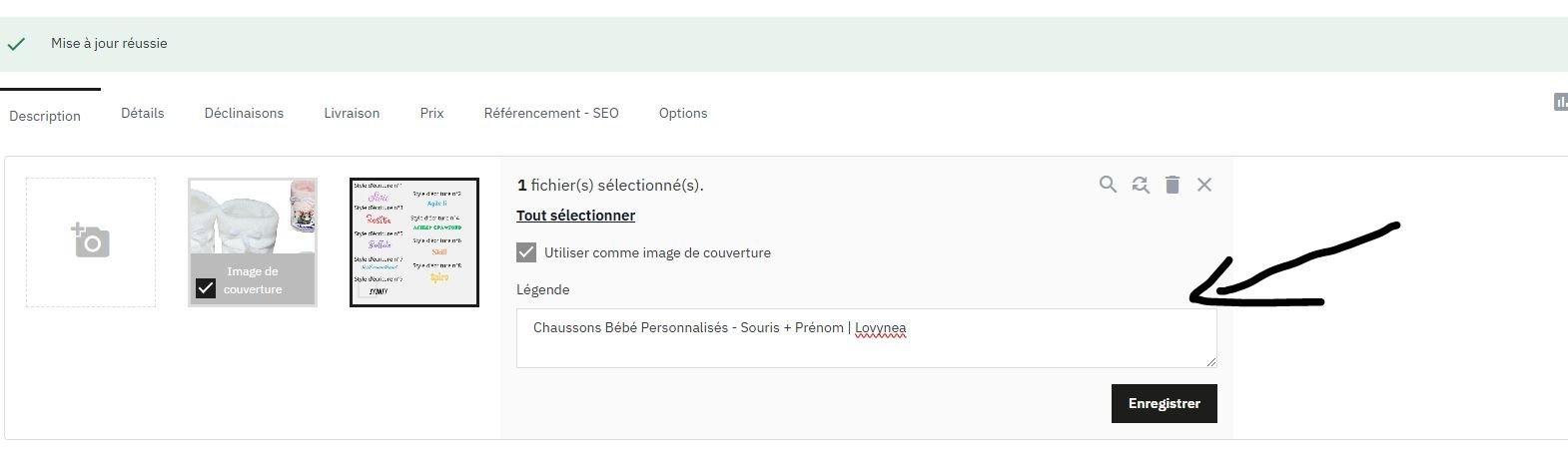Click the add photo camera icon
1568x458 pixels.
pos(90,240)
